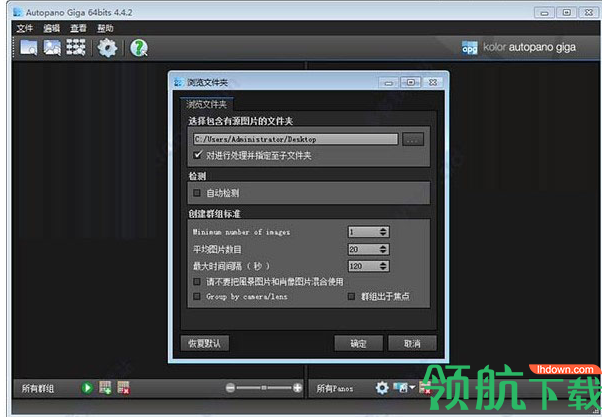Open the 所有Panos settings gear icon
The width and height of the screenshot is (602, 417).
[x=382, y=388]
